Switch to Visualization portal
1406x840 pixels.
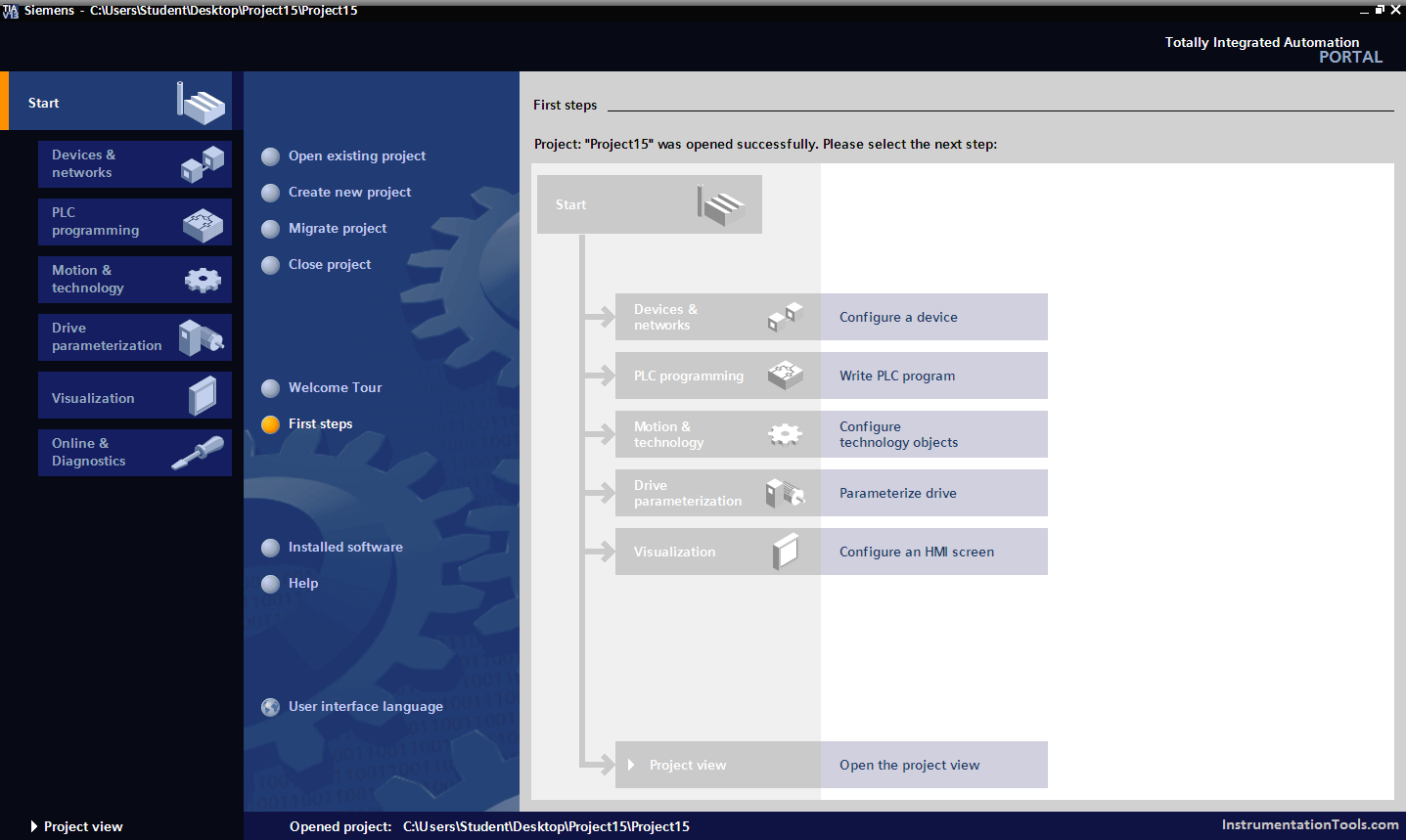[135, 395]
